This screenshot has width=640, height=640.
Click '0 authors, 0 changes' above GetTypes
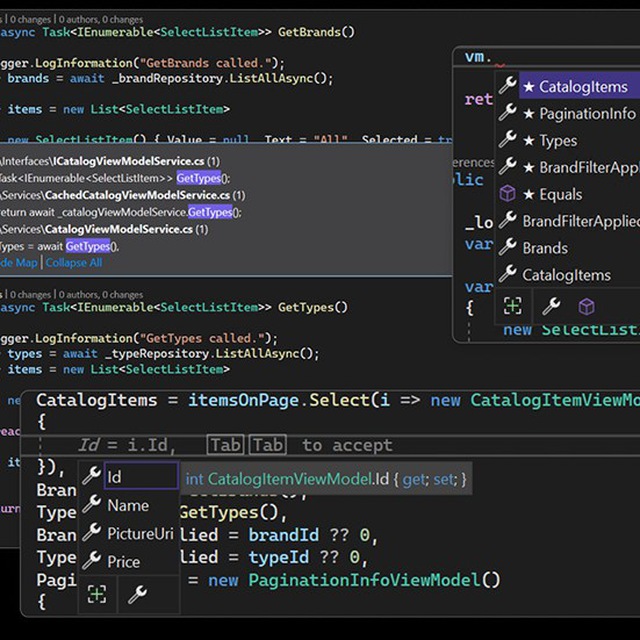point(101,294)
